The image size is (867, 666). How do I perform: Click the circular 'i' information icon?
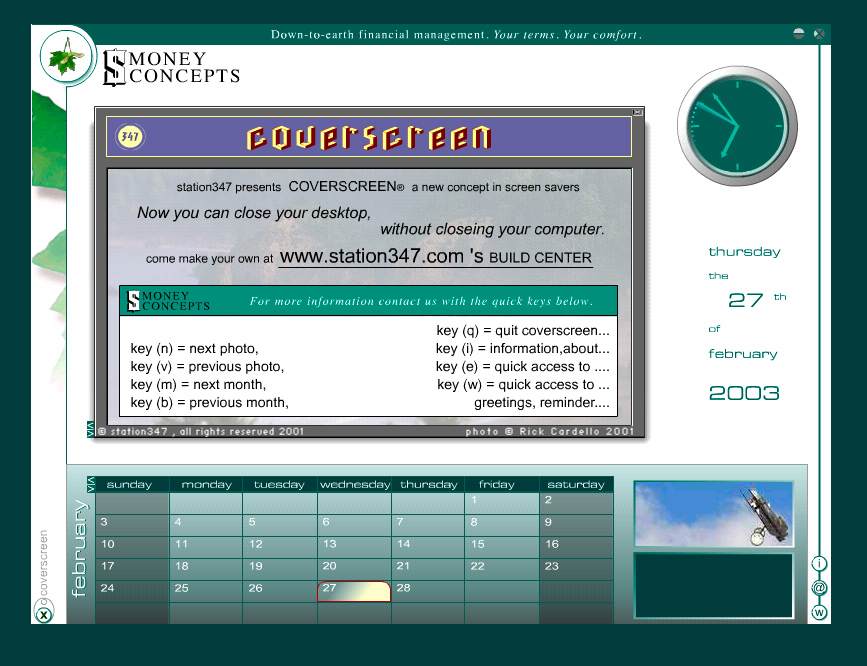[x=819, y=563]
